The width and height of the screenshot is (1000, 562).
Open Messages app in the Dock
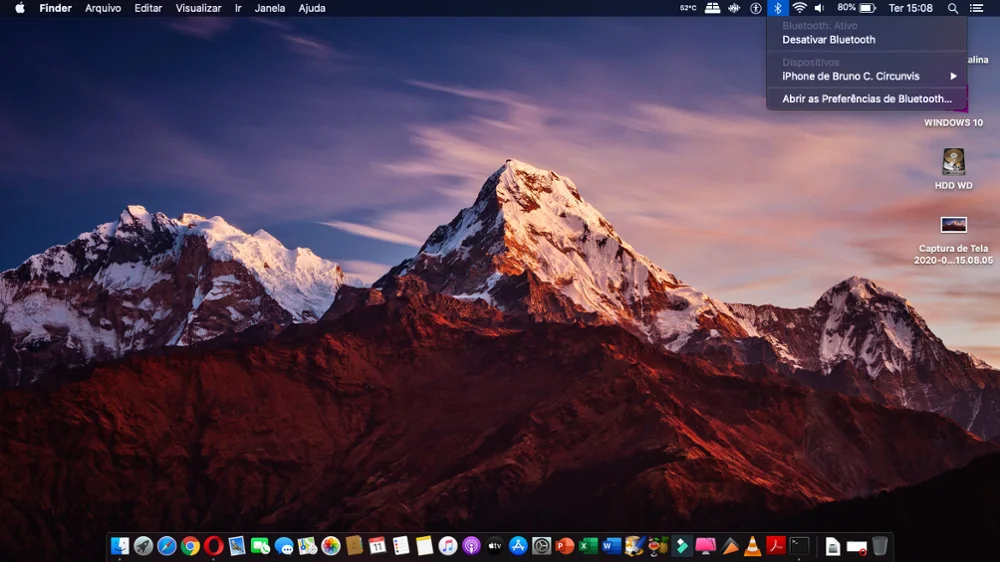point(284,546)
